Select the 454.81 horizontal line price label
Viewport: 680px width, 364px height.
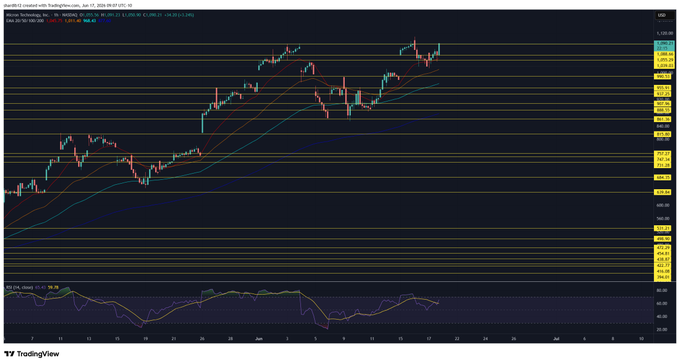(663, 253)
